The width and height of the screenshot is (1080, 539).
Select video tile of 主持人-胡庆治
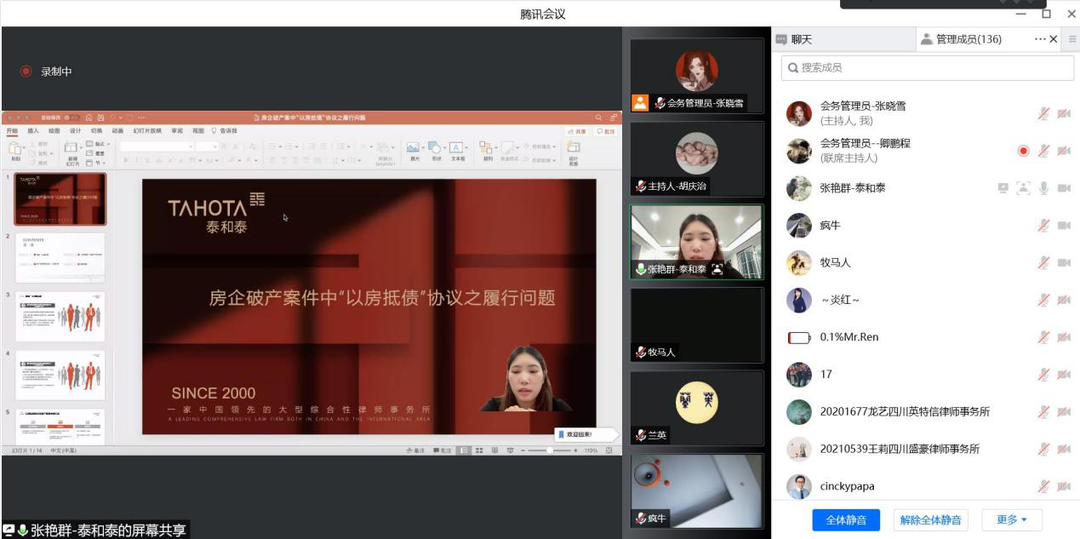(x=696, y=159)
